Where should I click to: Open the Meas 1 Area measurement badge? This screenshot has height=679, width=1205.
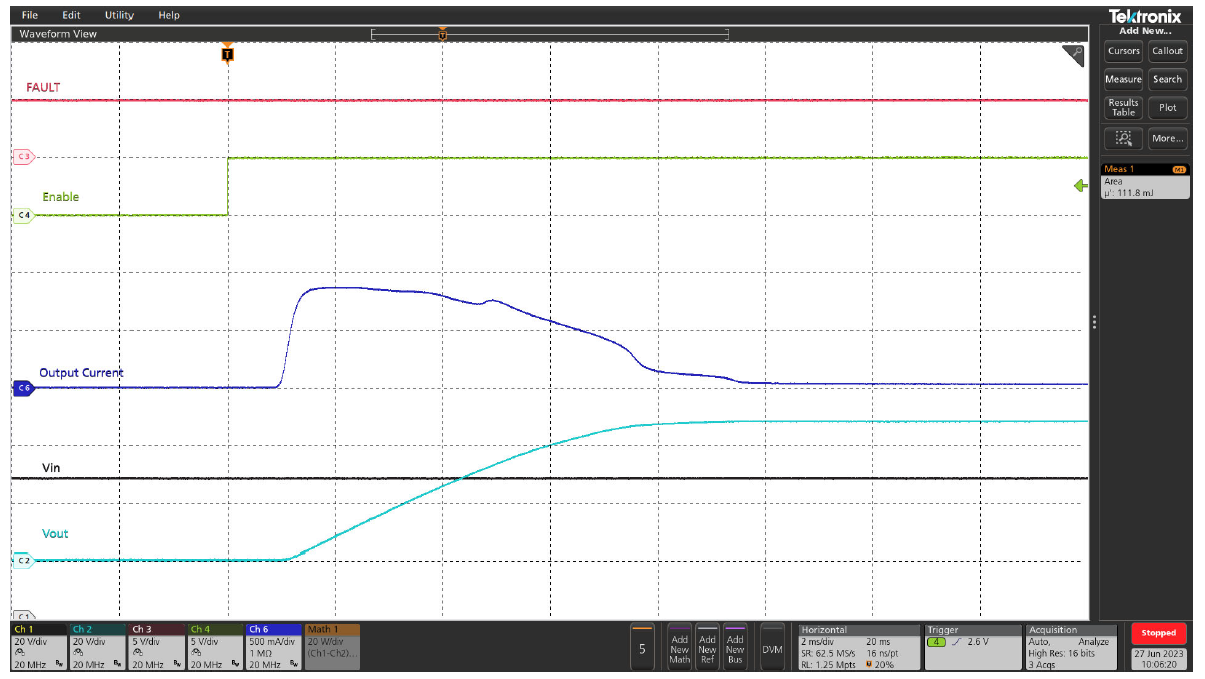point(1144,181)
